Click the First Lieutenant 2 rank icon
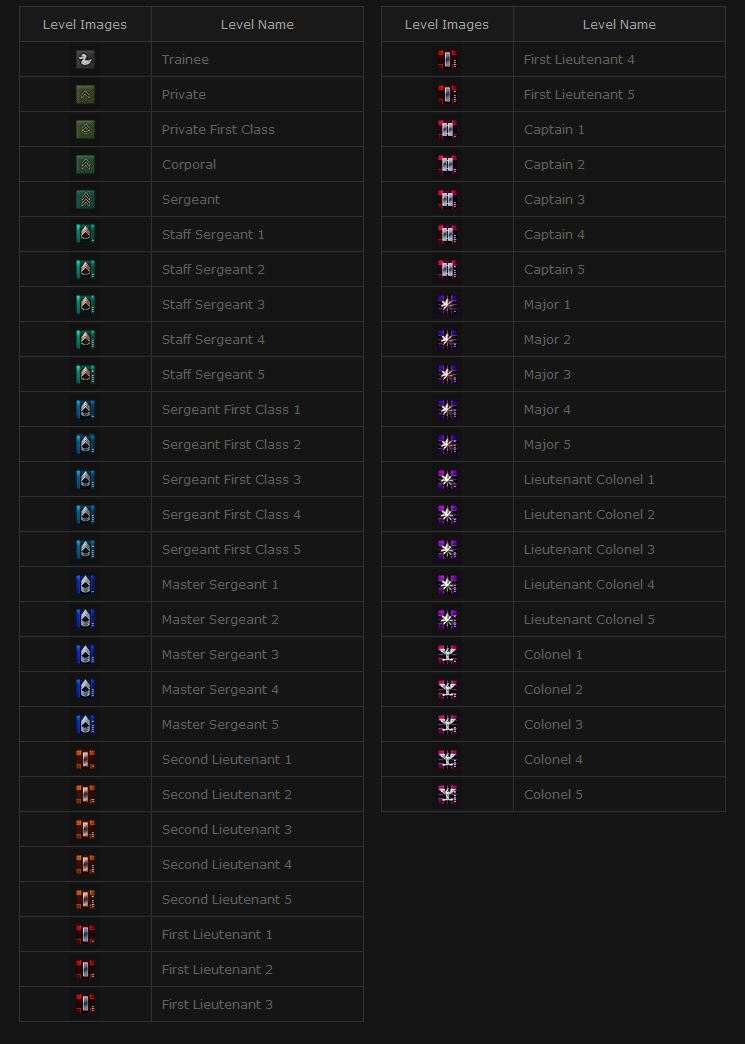The width and height of the screenshot is (746, 1044). (85, 970)
